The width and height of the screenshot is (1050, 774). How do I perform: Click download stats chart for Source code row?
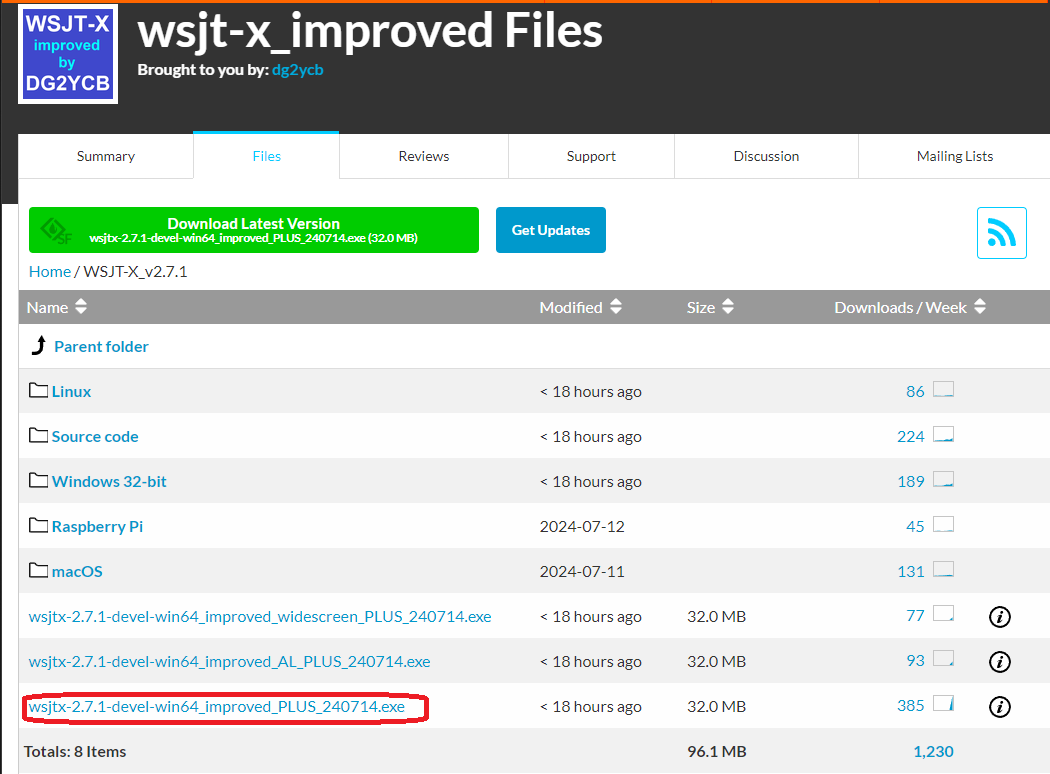[944, 435]
